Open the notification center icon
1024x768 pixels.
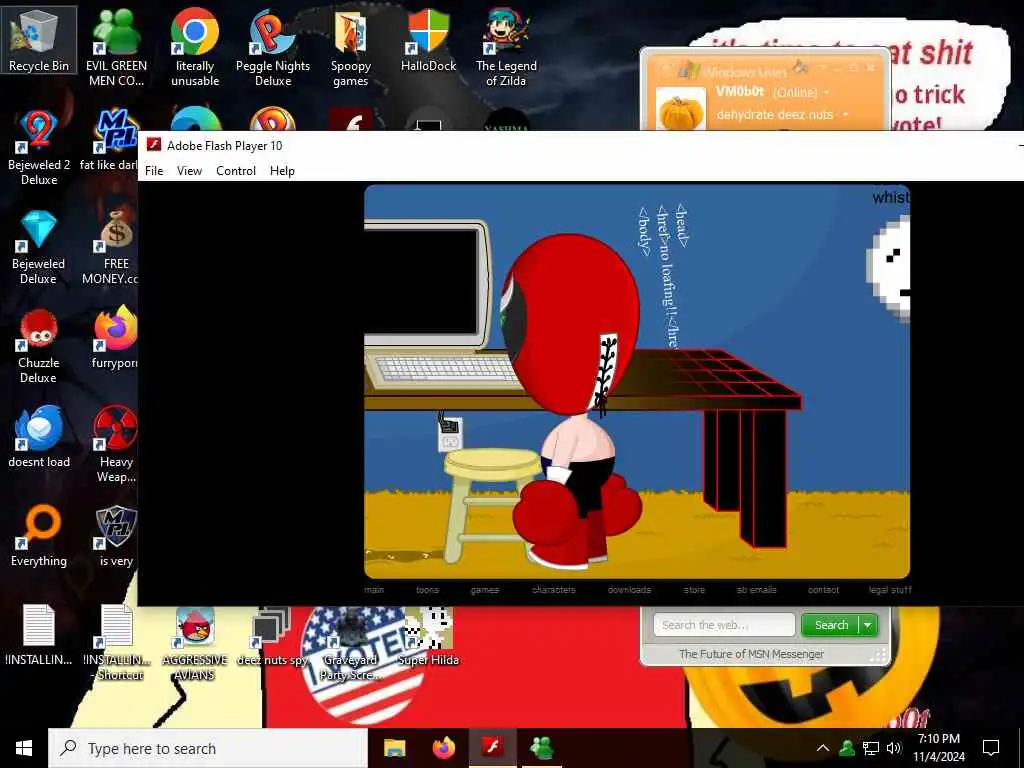point(991,748)
